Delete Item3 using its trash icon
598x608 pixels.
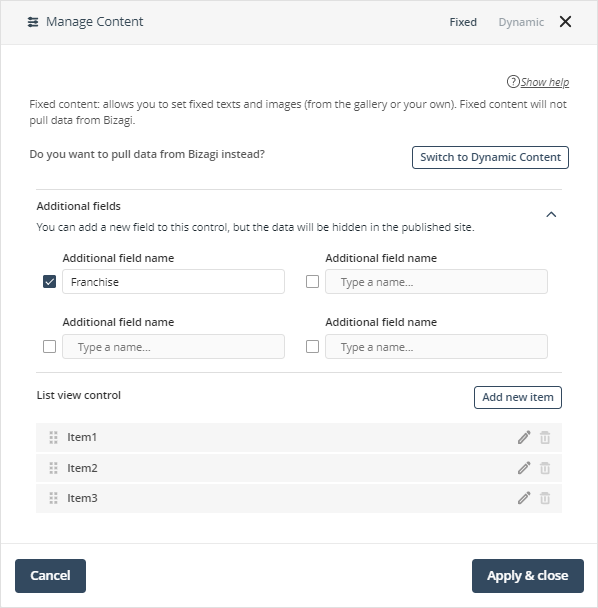(x=545, y=498)
